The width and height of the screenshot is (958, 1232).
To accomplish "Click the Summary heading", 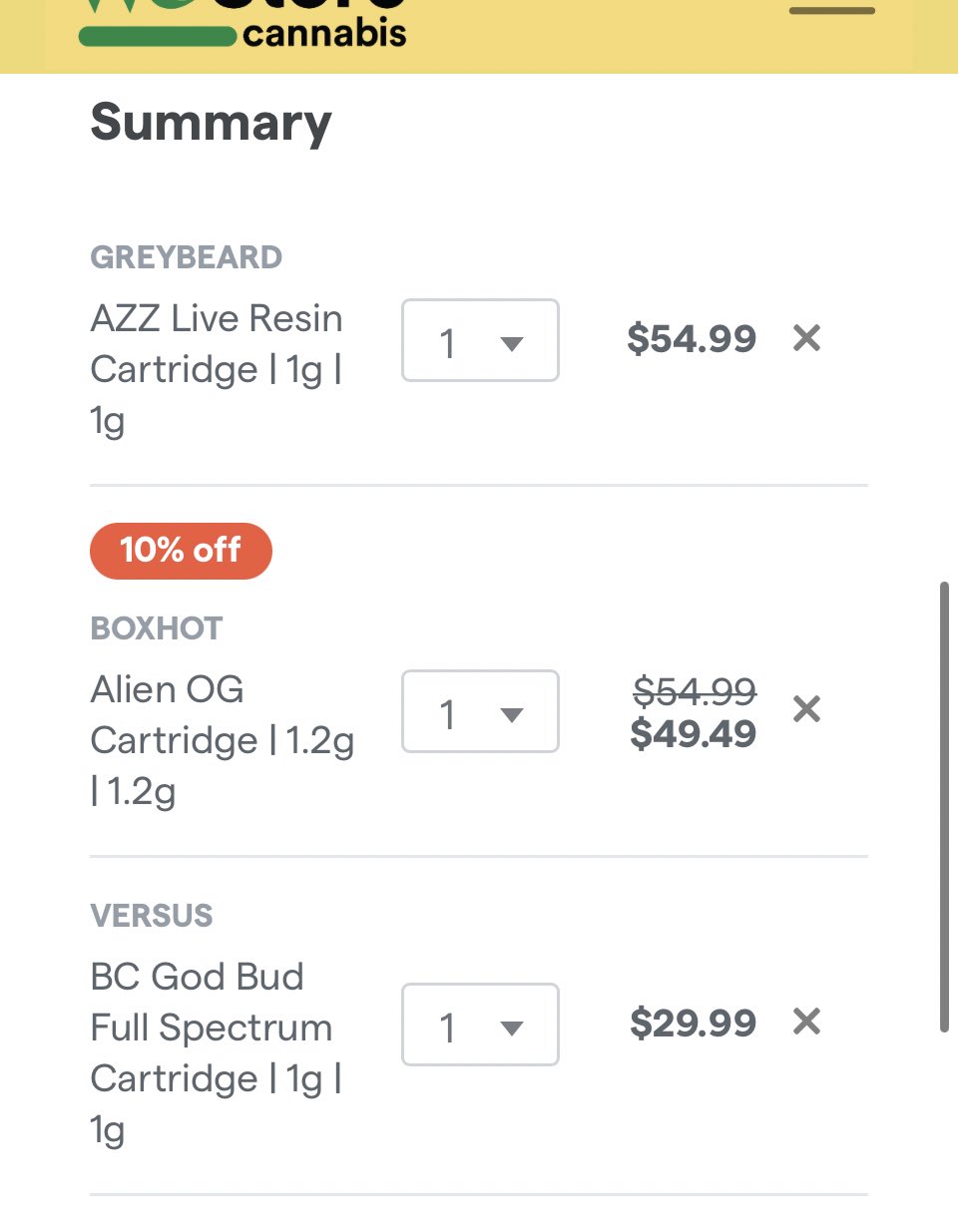I will click(x=211, y=124).
